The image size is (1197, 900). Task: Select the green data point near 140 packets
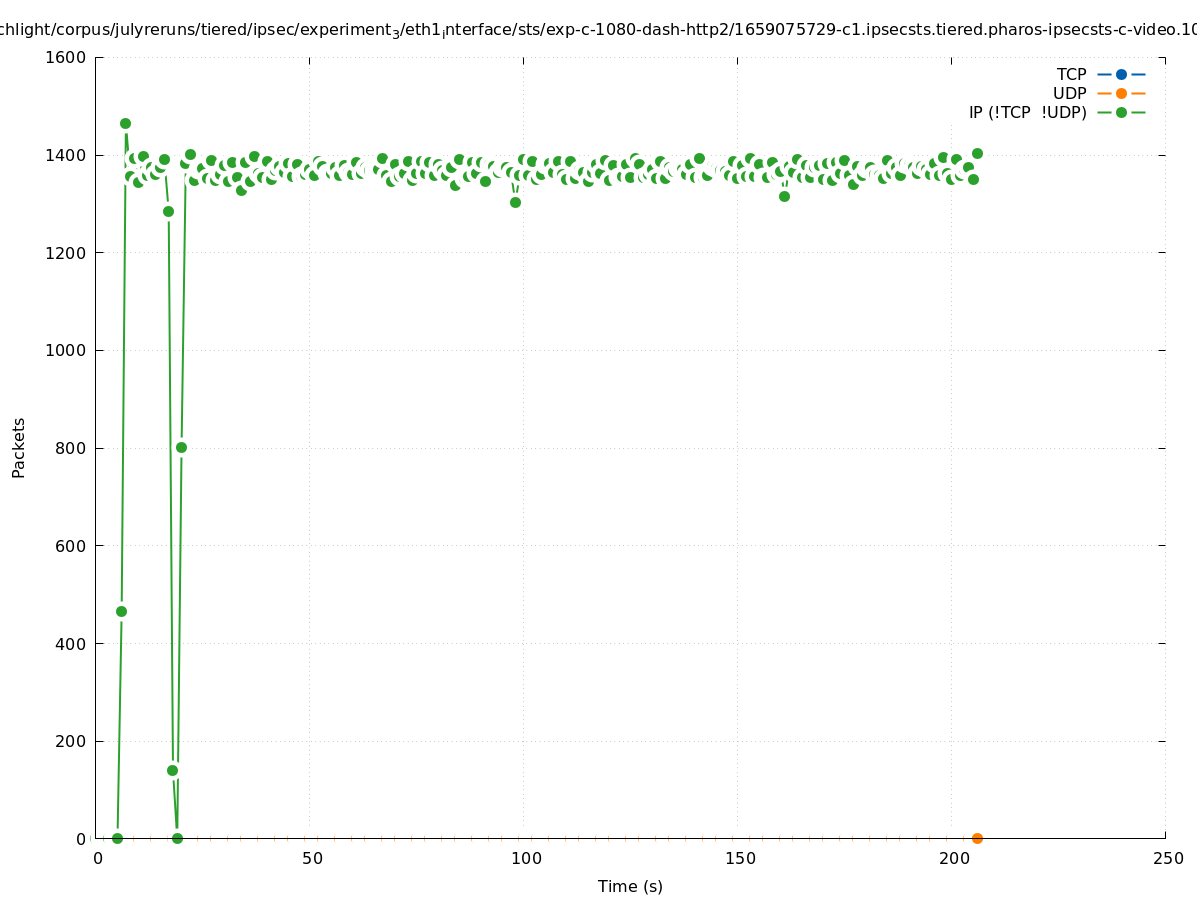click(x=172, y=770)
